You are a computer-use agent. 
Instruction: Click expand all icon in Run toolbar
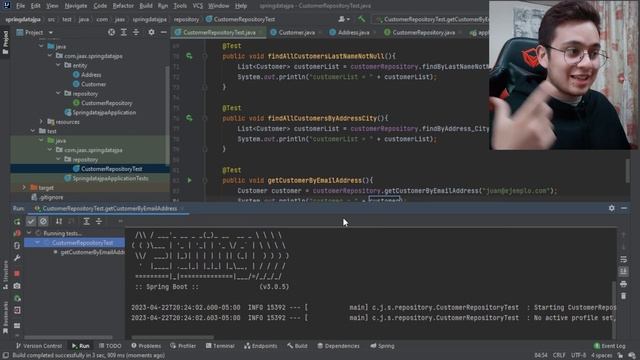pos(86,221)
